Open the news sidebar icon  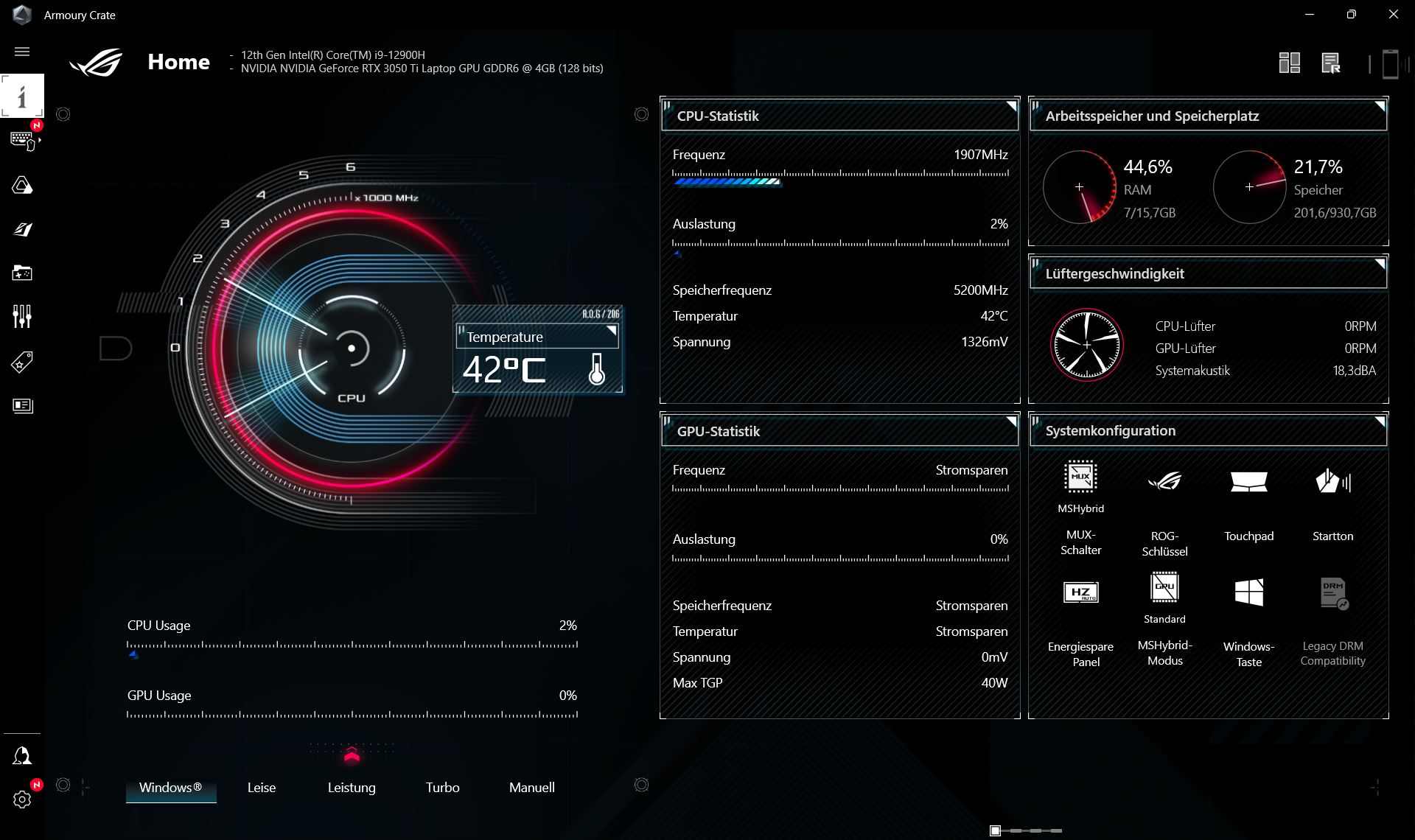click(x=22, y=405)
